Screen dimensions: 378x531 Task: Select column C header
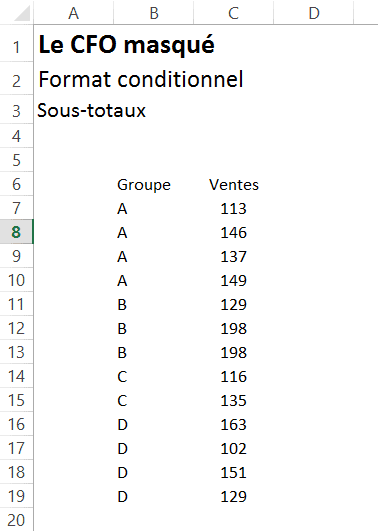pyautogui.click(x=233, y=13)
